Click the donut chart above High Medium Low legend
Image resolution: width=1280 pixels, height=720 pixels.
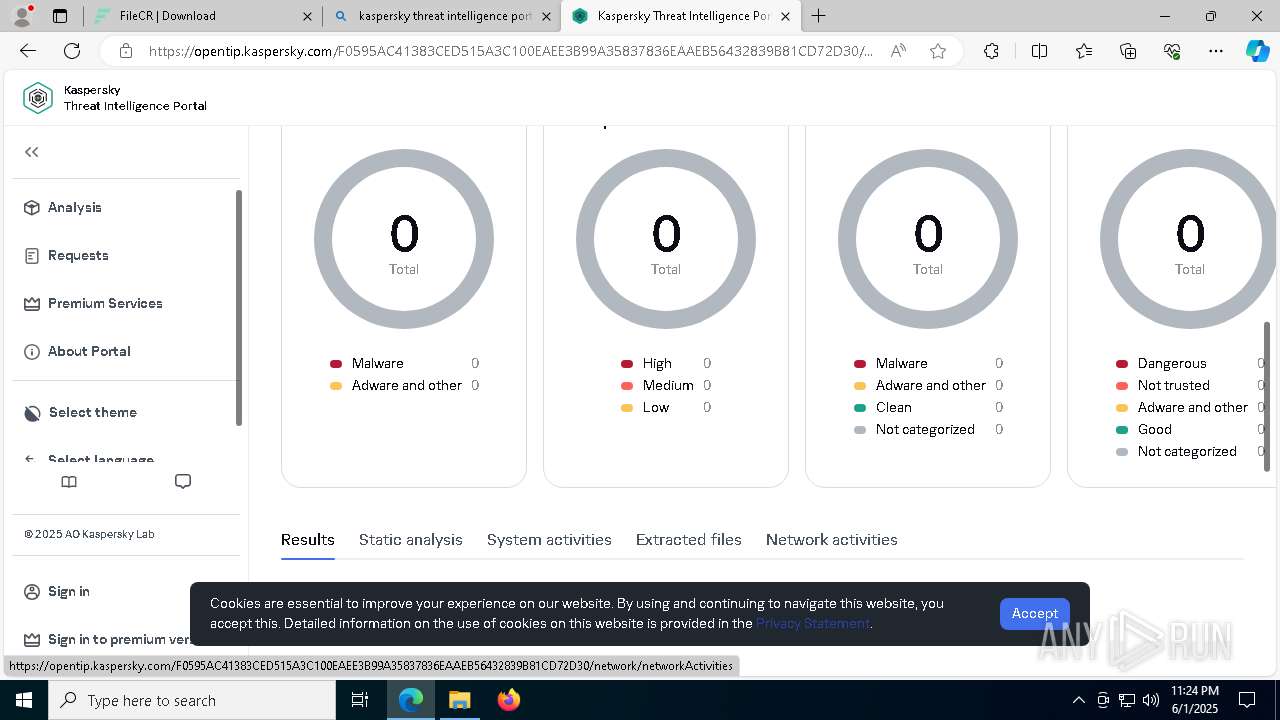pos(666,239)
